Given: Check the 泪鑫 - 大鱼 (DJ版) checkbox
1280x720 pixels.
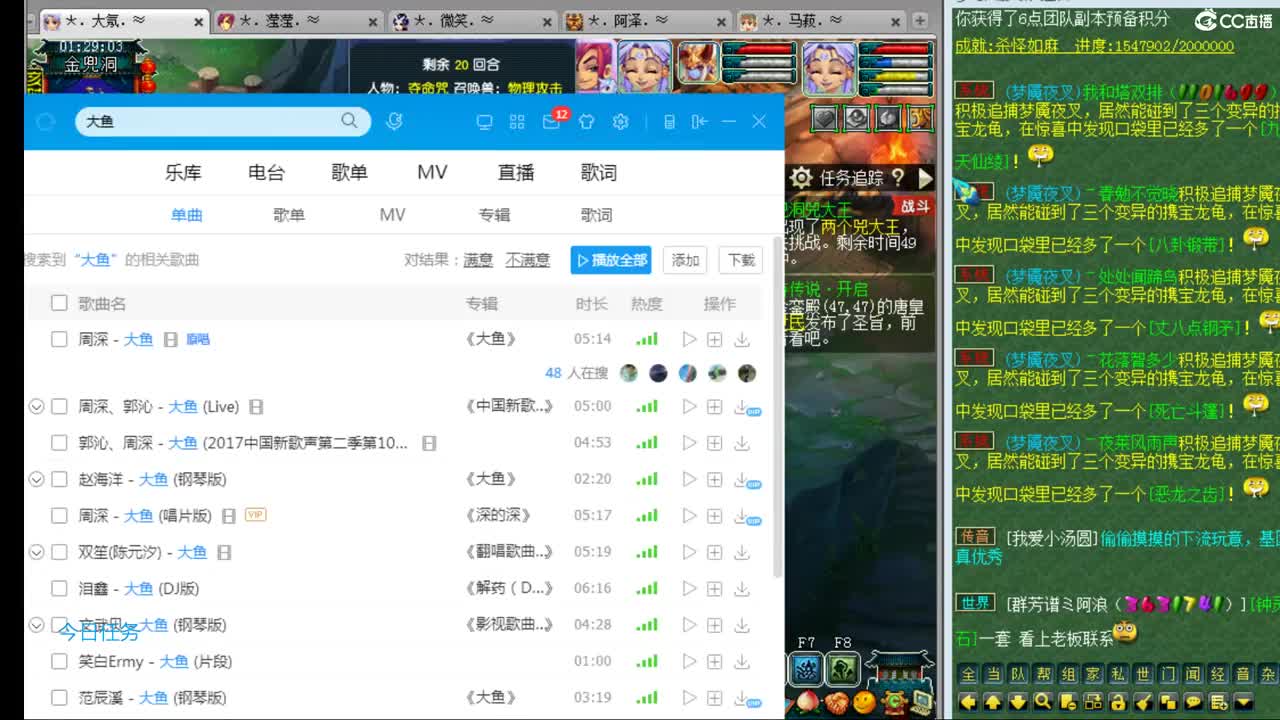Looking at the screenshot, I should coord(59,589).
